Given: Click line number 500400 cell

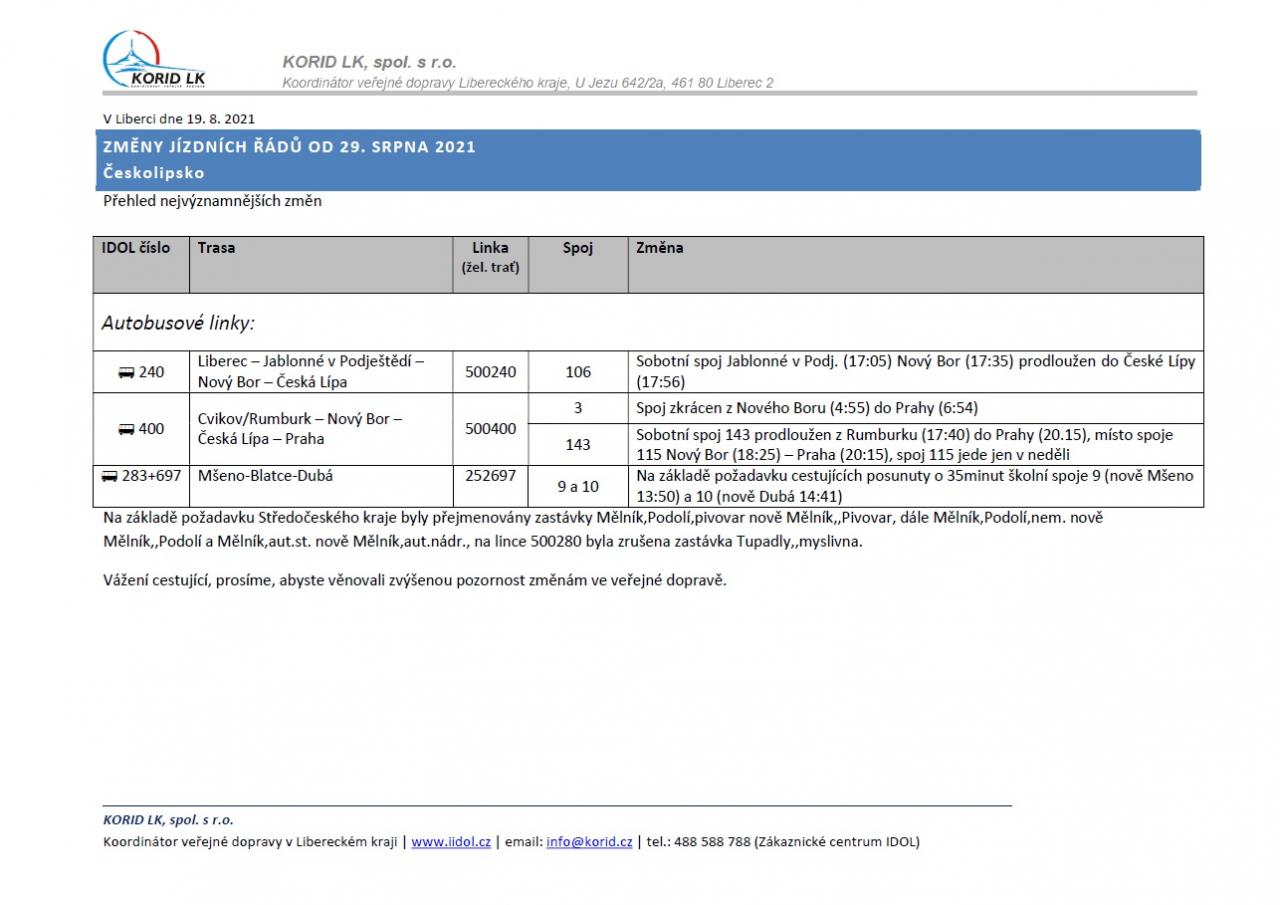Looking at the screenshot, I should 490,429.
